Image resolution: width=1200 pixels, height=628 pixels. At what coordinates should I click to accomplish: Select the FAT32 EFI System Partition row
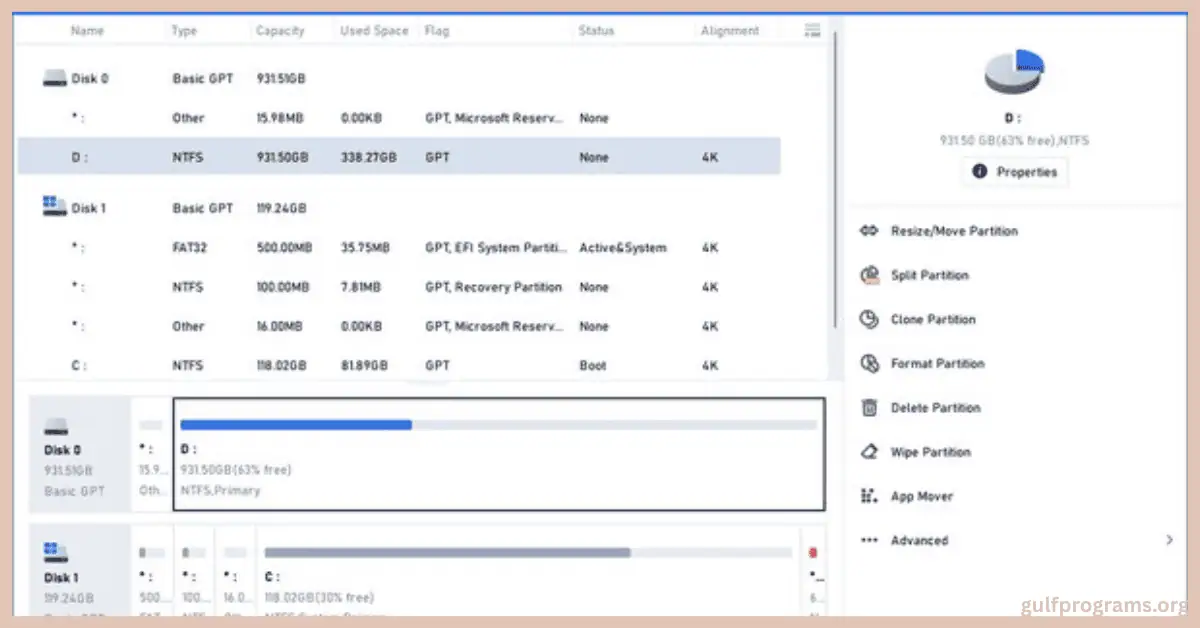click(400, 247)
